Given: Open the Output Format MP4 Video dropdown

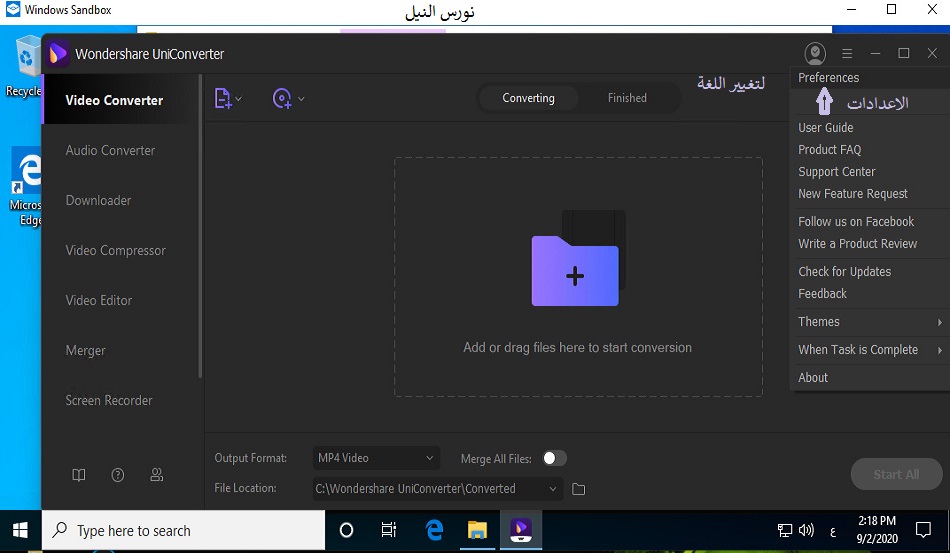Looking at the screenshot, I should click(x=376, y=458).
